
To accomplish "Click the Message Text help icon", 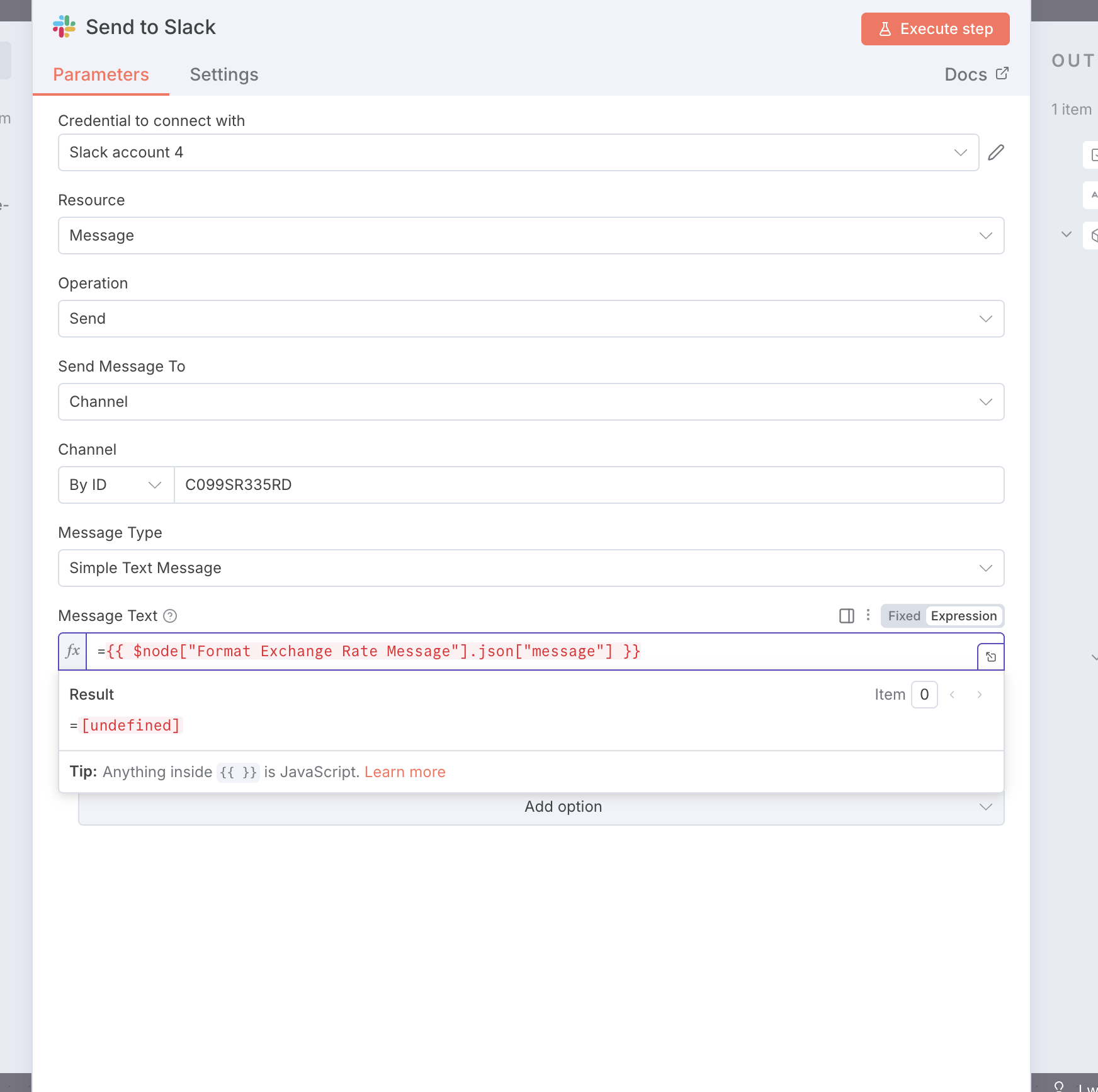I will [170, 616].
